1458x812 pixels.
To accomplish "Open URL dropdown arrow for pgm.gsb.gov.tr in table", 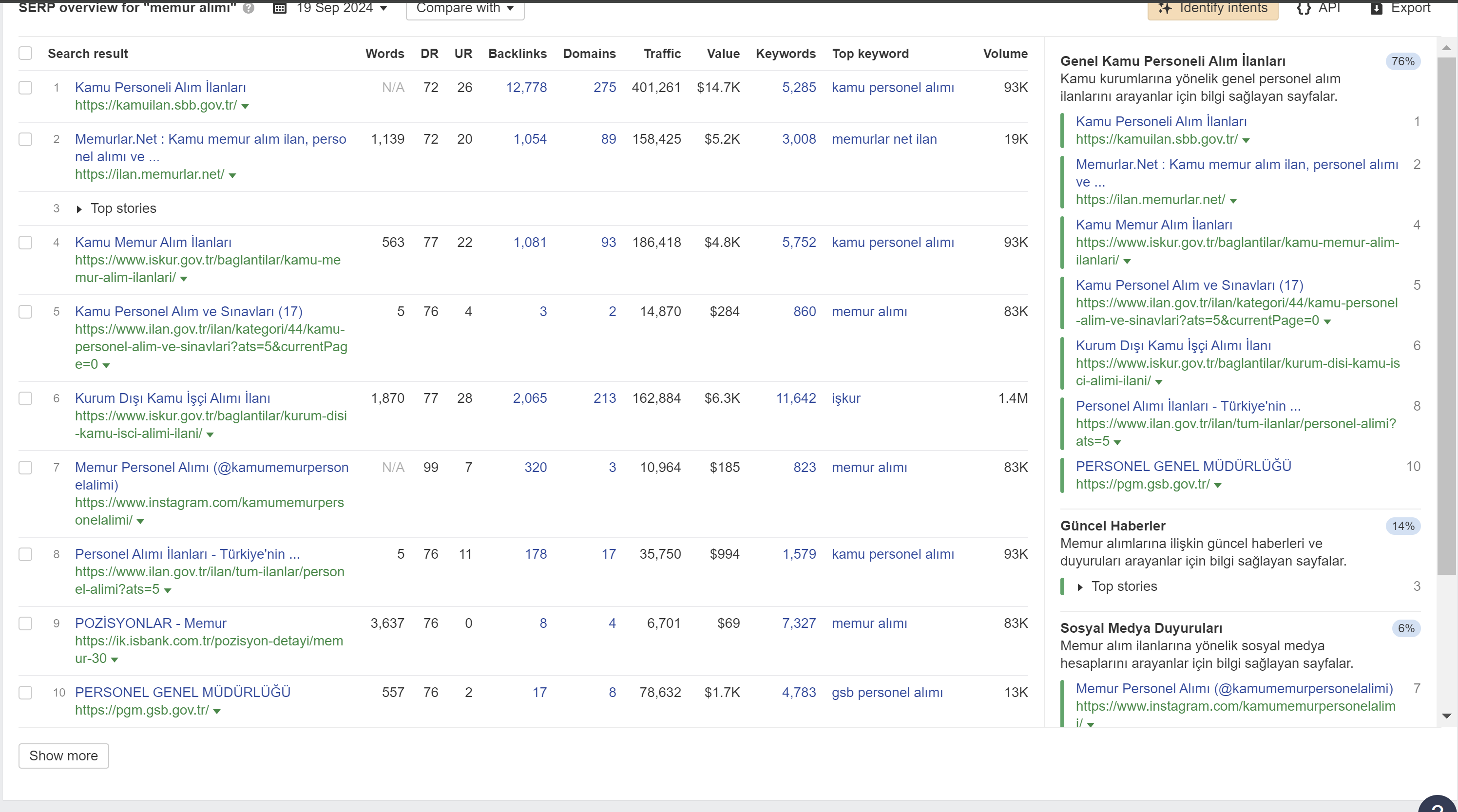I will click(217, 711).
